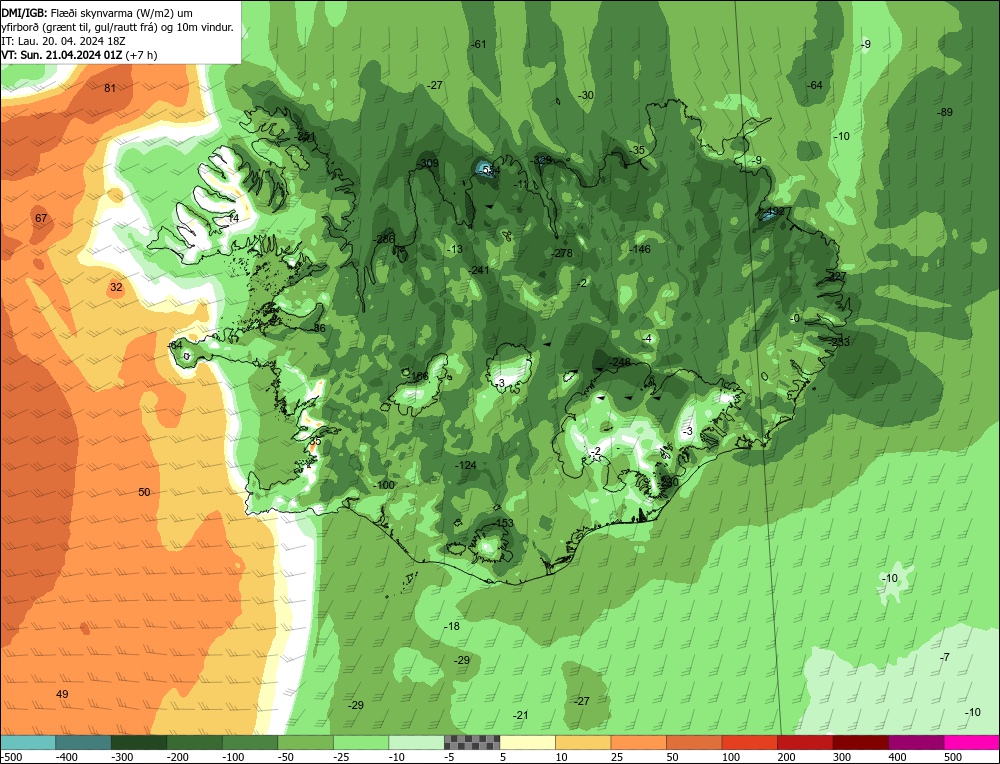This screenshot has height=764, width=1000.
Task: Click the light teal swatch between -500 and -400
Action: 28,743
